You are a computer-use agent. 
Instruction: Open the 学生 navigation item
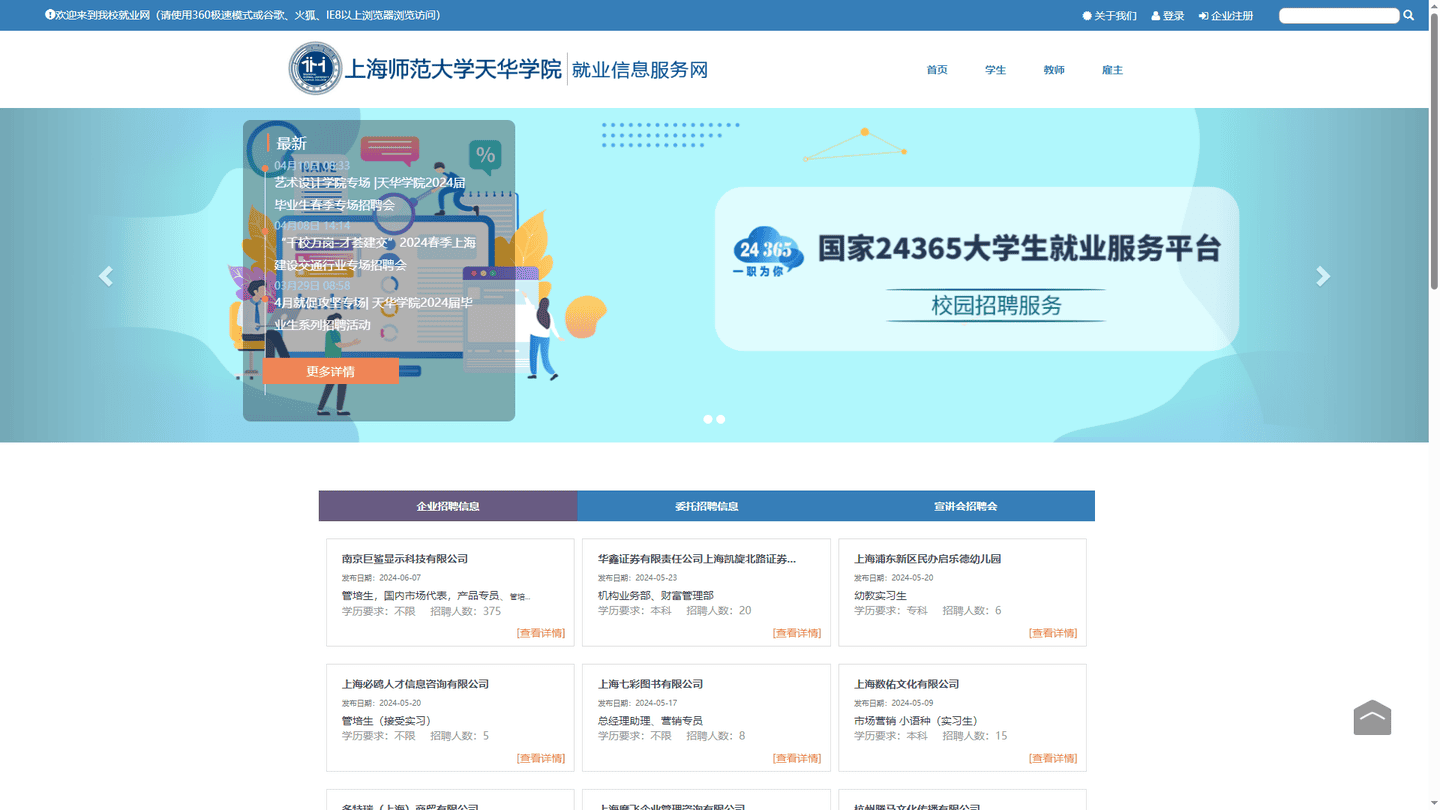(995, 70)
